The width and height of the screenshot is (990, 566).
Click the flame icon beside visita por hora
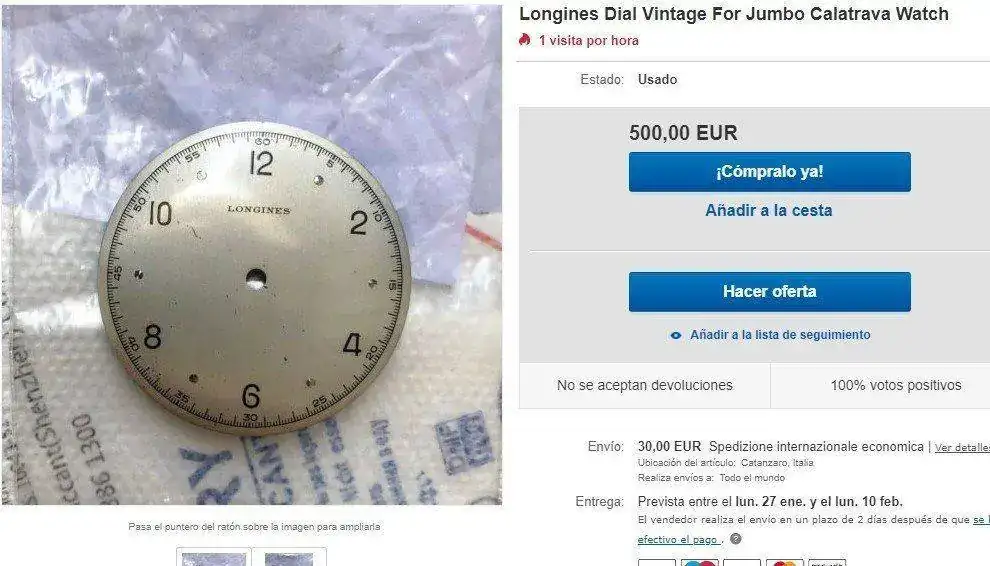[x=524, y=40]
